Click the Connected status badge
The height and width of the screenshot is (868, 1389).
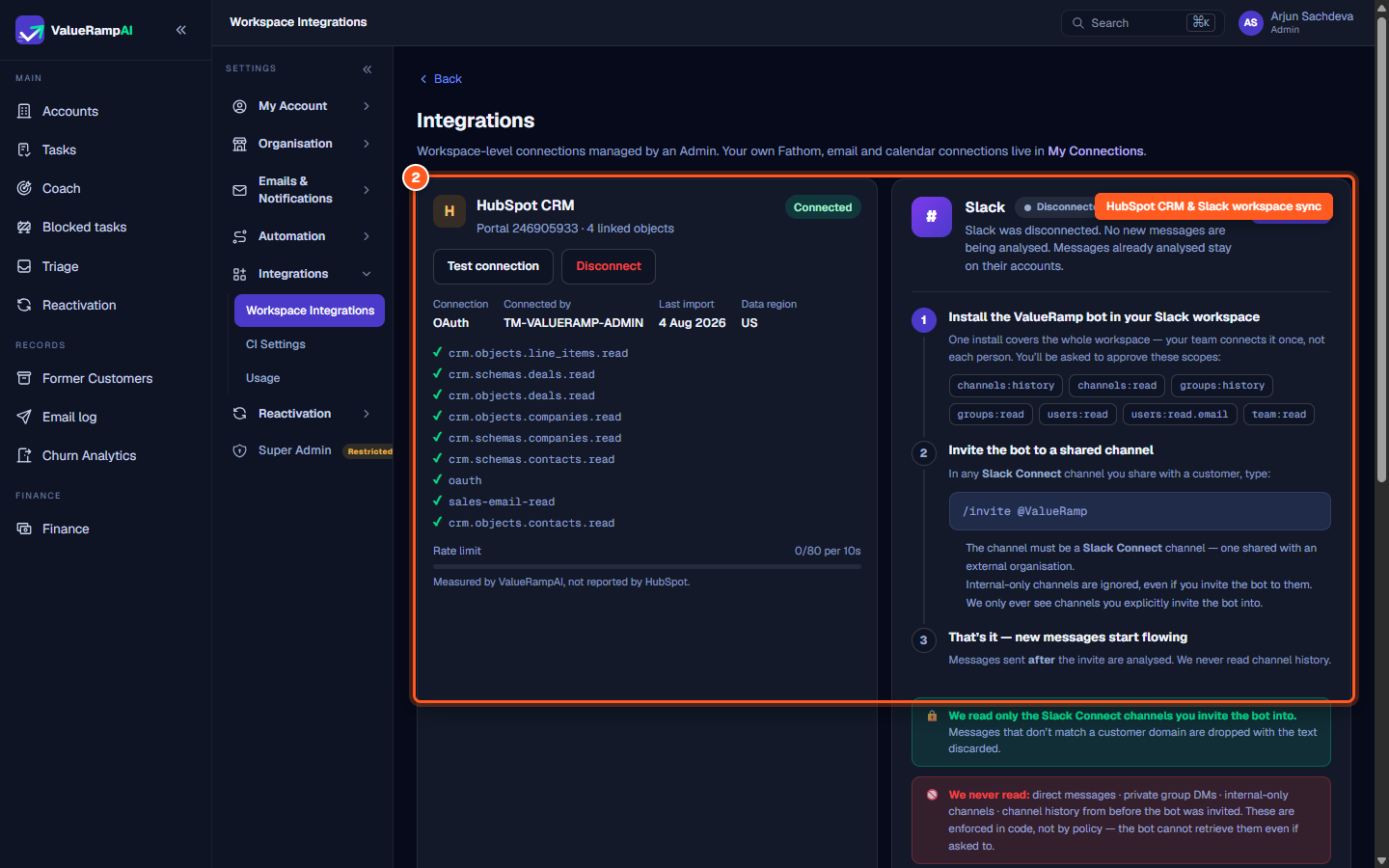coord(823,207)
